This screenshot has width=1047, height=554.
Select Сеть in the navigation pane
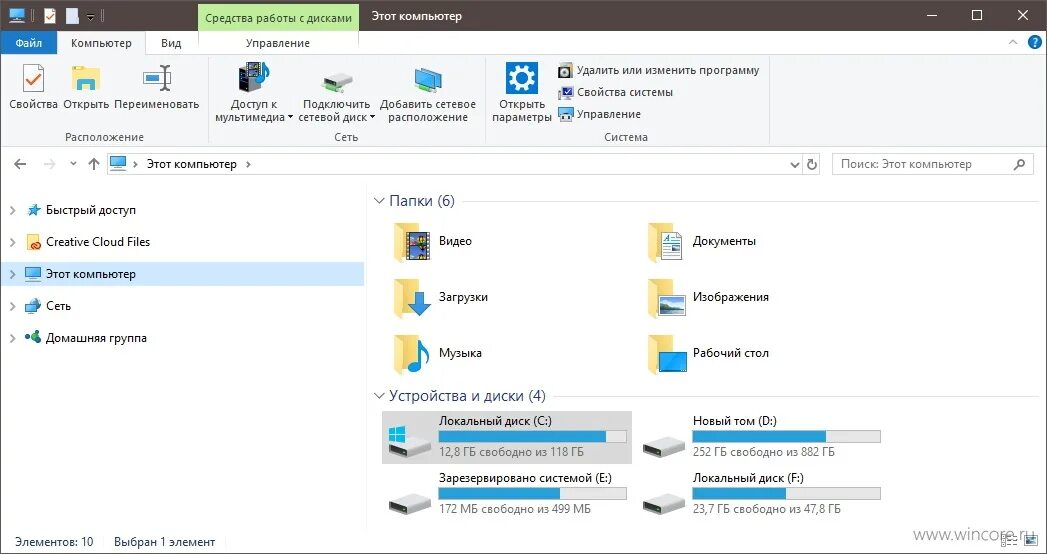[59, 306]
